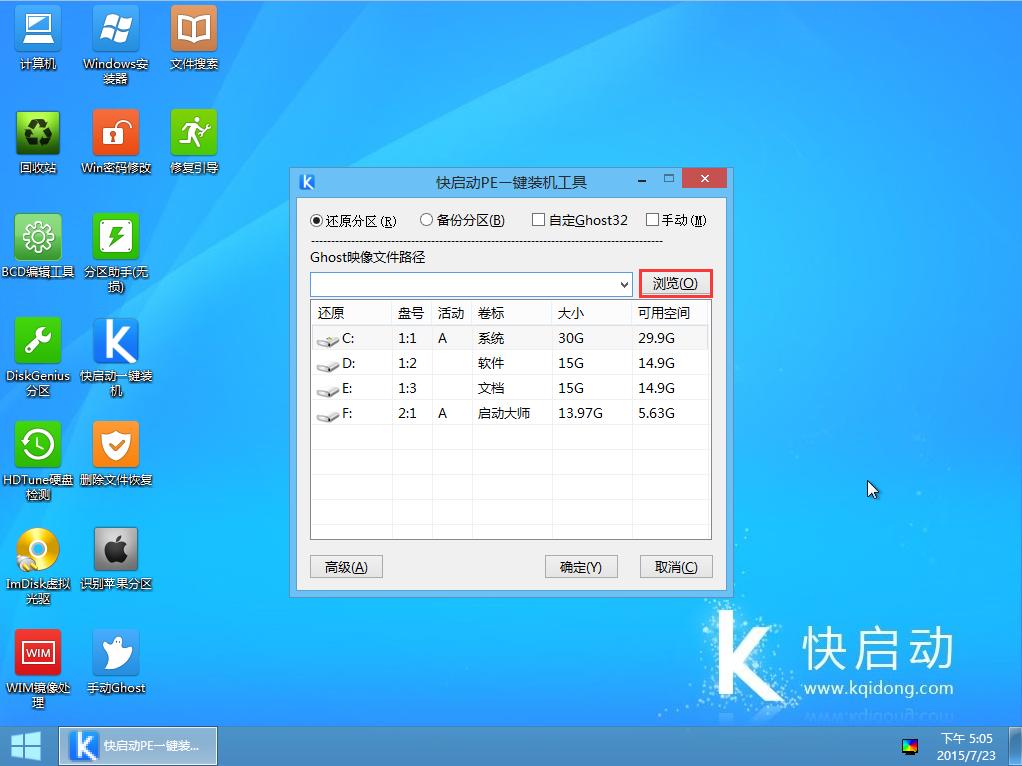Image resolution: width=1022 pixels, height=766 pixels.
Task: Click the 浏览(O) browse button
Action: (675, 283)
